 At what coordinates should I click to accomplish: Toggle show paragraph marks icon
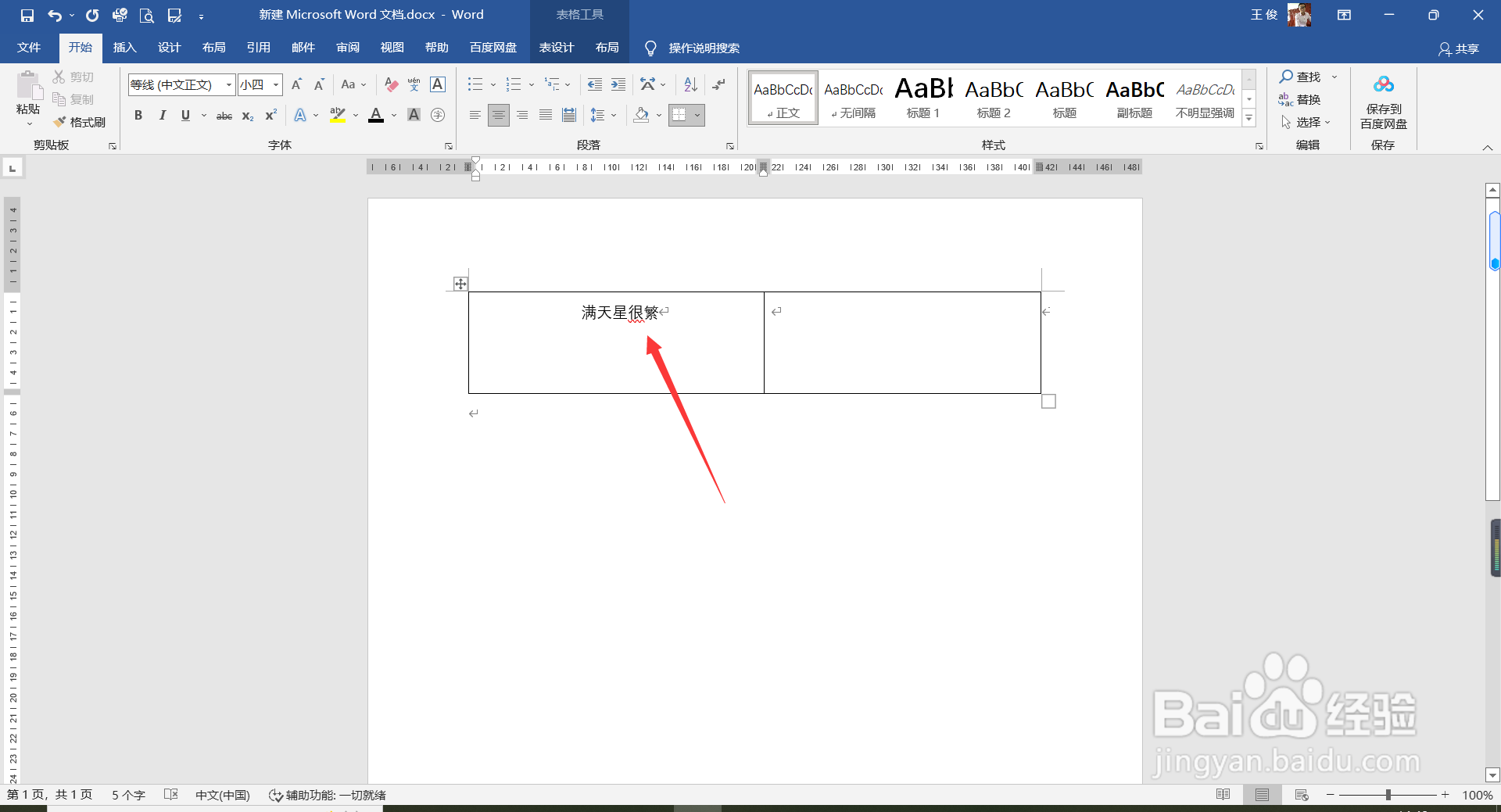click(x=718, y=84)
